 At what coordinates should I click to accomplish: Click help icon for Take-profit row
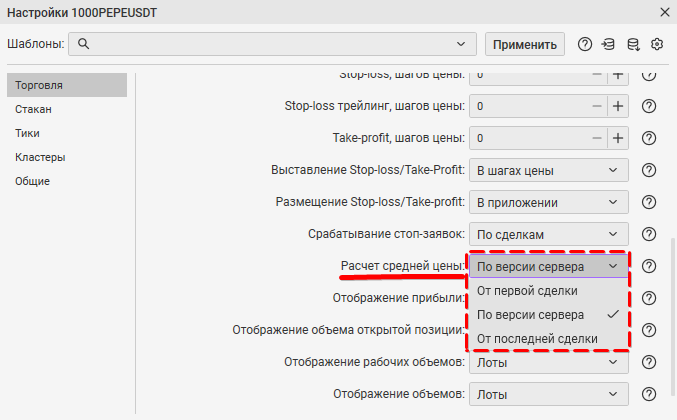648,138
